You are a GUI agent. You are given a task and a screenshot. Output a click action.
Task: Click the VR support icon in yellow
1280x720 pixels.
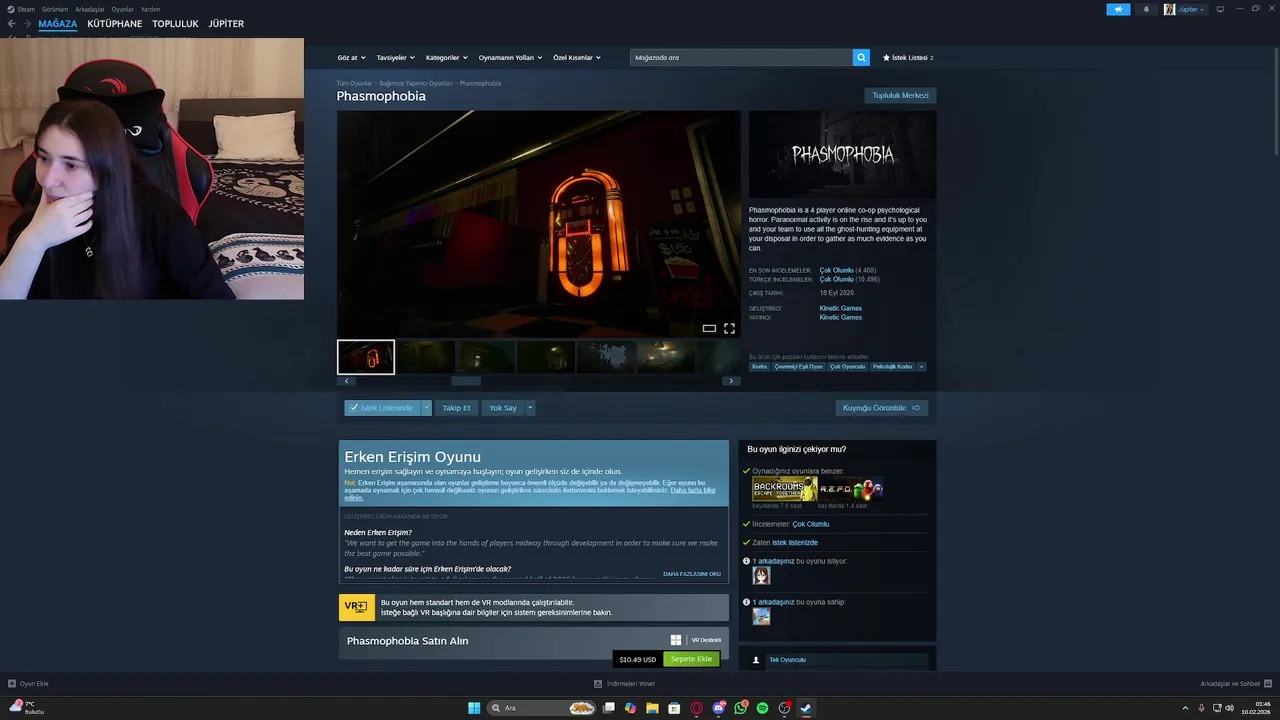click(357, 607)
